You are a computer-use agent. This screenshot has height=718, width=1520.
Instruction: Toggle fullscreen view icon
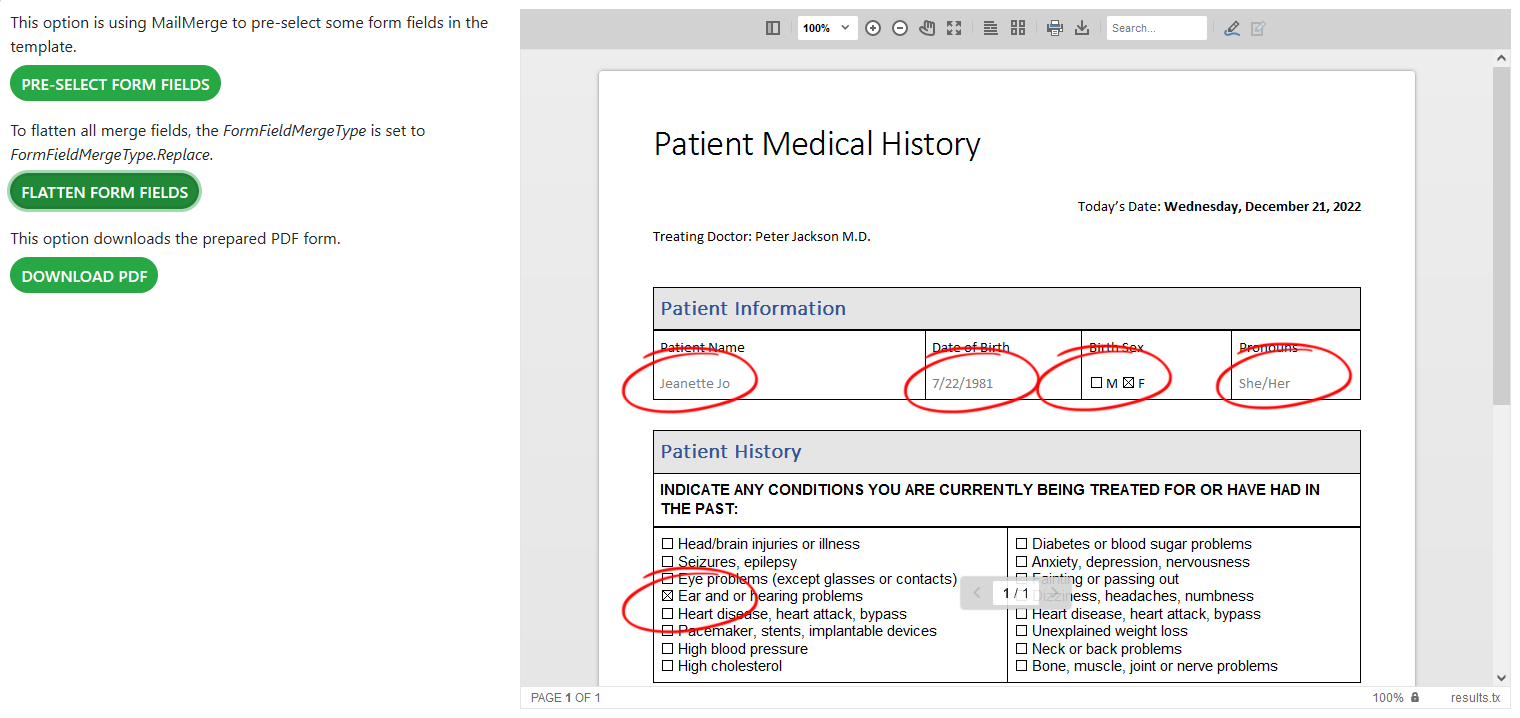pyautogui.click(x=954, y=28)
